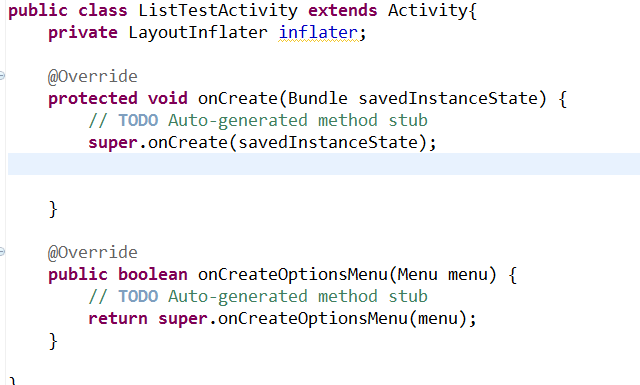Click the closing brace of onCreateOptionsMenu
This screenshot has width=640, height=385.
[x=53, y=341]
